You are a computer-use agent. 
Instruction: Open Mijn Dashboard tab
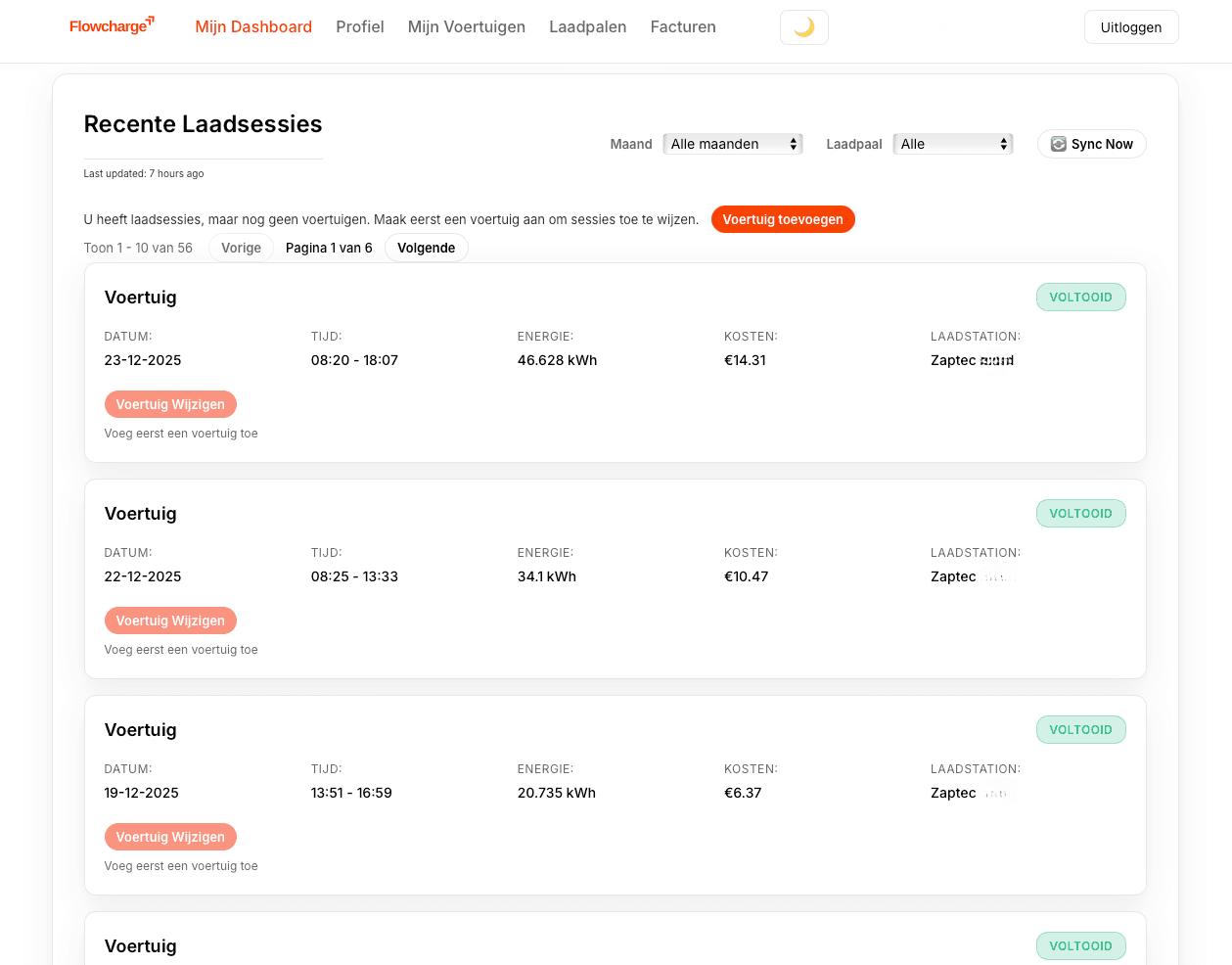pos(253,26)
